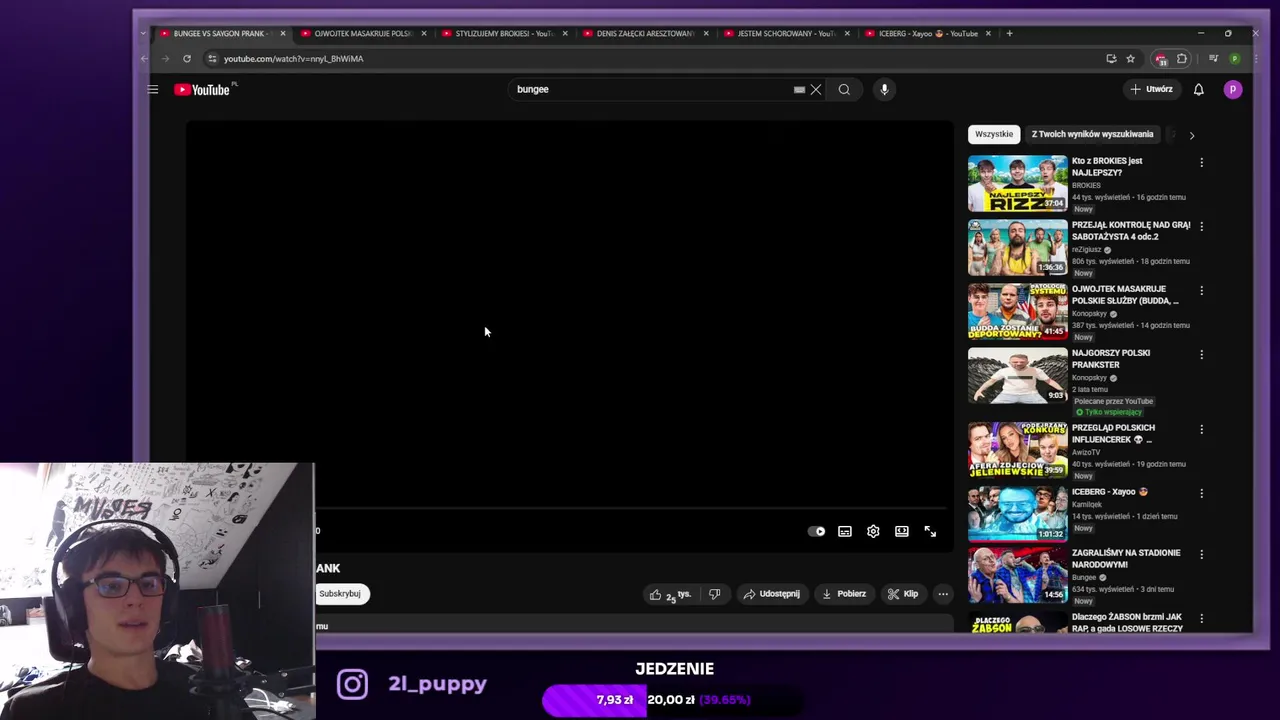Reload the page in the browser
The image size is (1280, 720).
pyautogui.click(x=187, y=58)
